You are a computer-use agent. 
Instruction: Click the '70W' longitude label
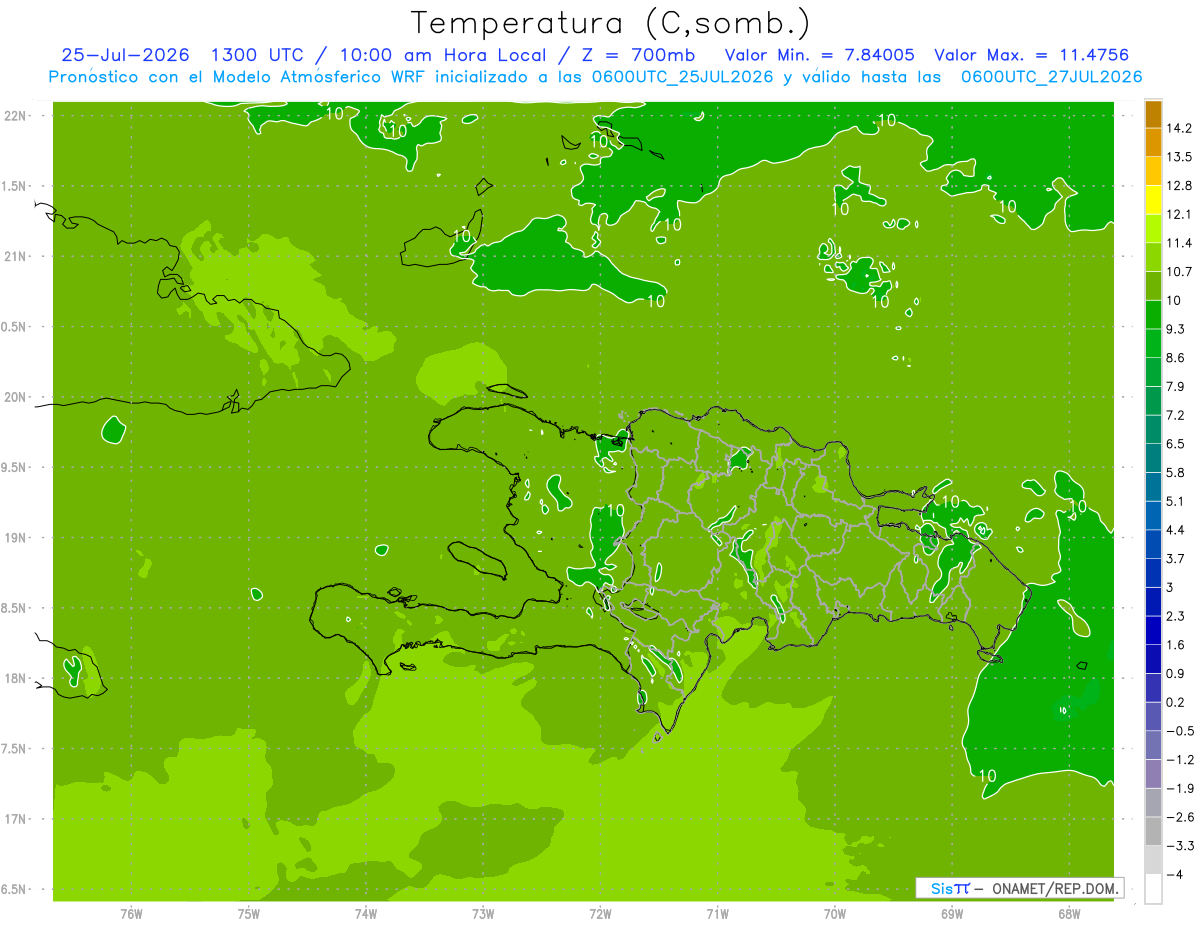(834, 914)
